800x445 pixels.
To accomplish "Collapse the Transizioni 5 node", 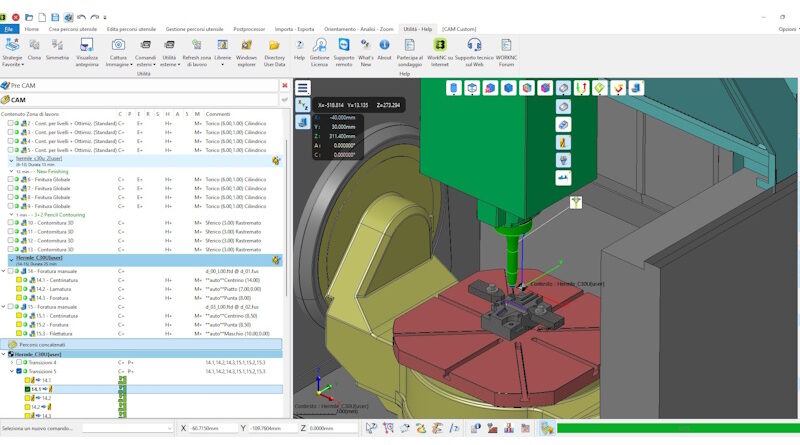I will 12,372.
